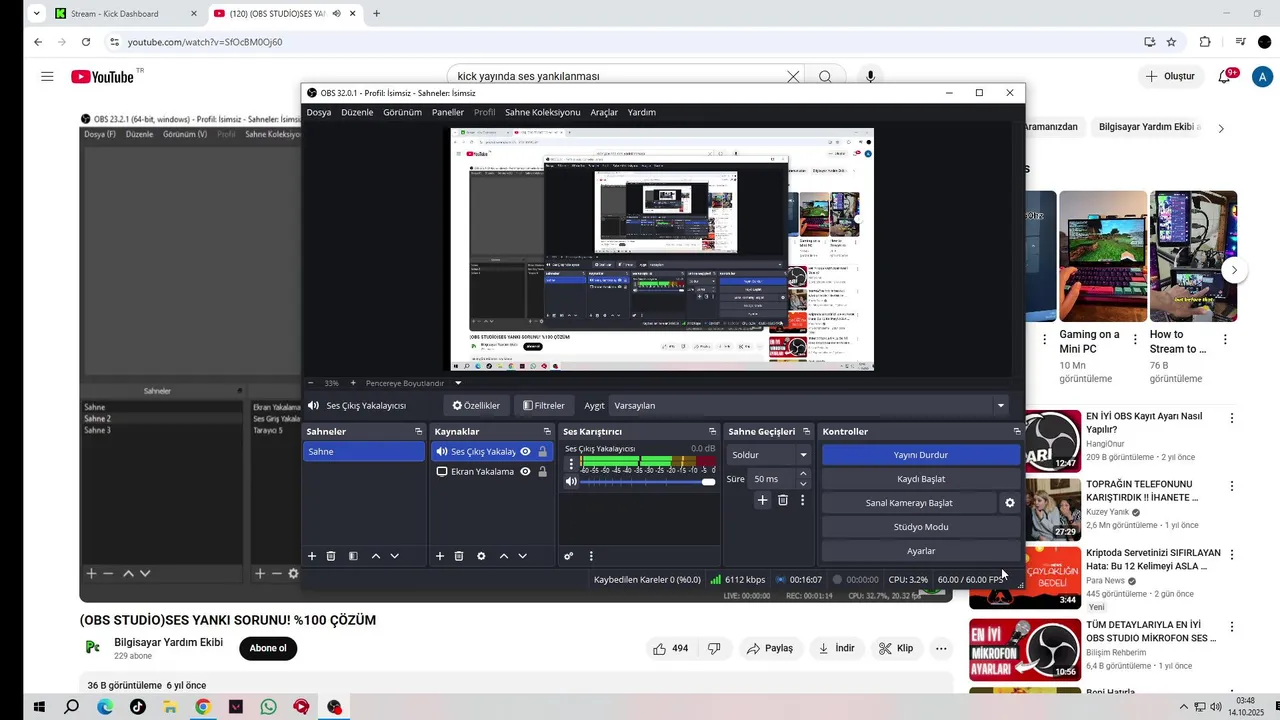Undock the Sahneler panel
The height and width of the screenshot is (720, 1280).
pyautogui.click(x=418, y=432)
